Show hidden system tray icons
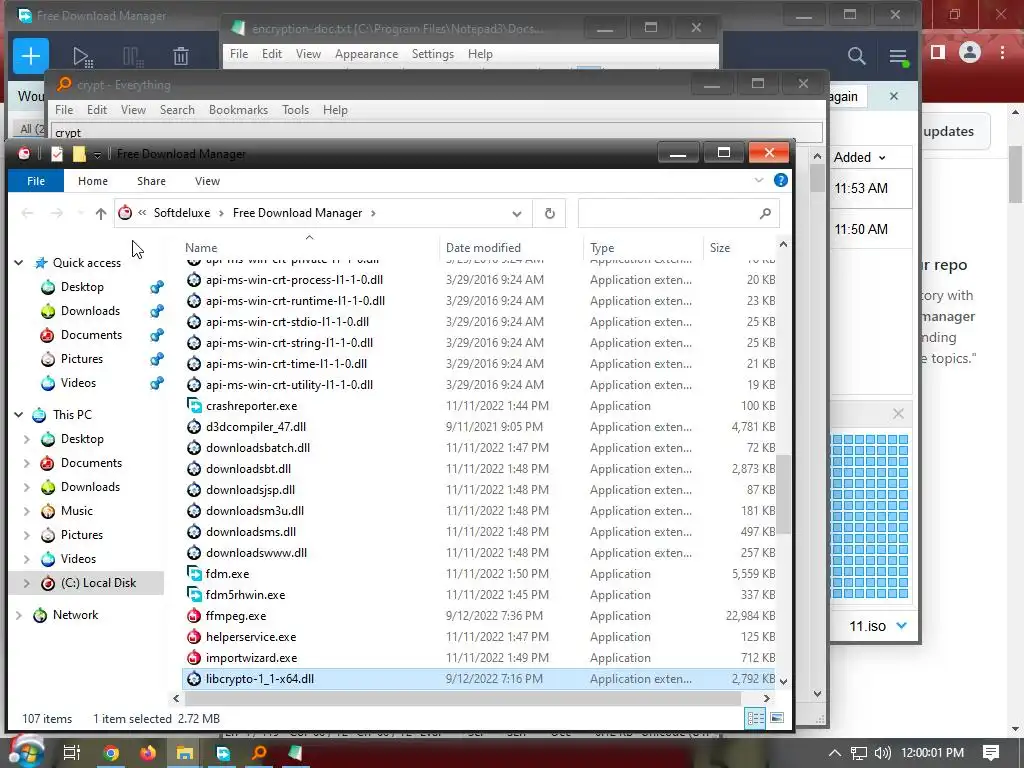1024x768 pixels. tap(835, 753)
